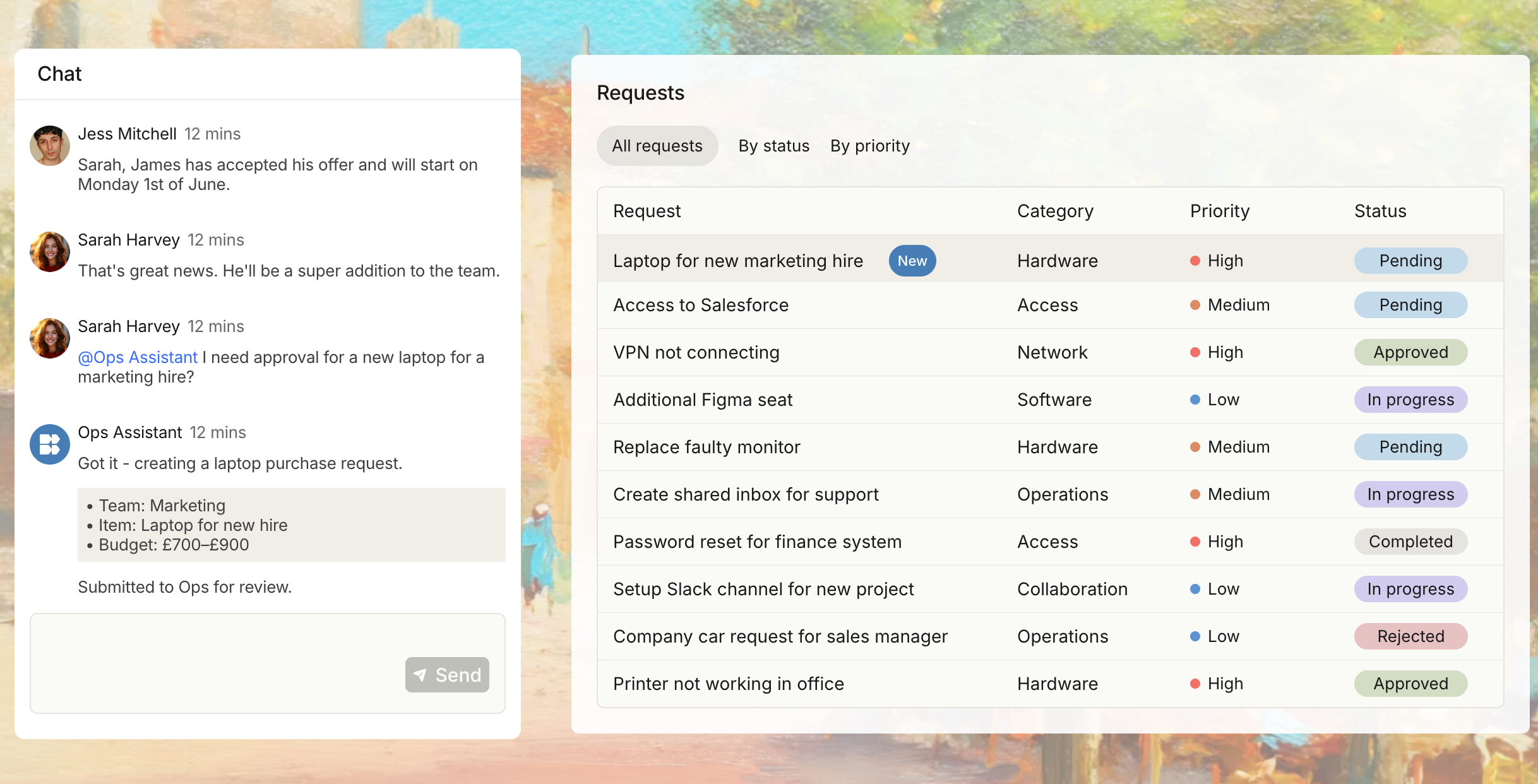Click red High priority dot for VPN row
Viewport: 1538px width, 784px height.
coord(1195,352)
